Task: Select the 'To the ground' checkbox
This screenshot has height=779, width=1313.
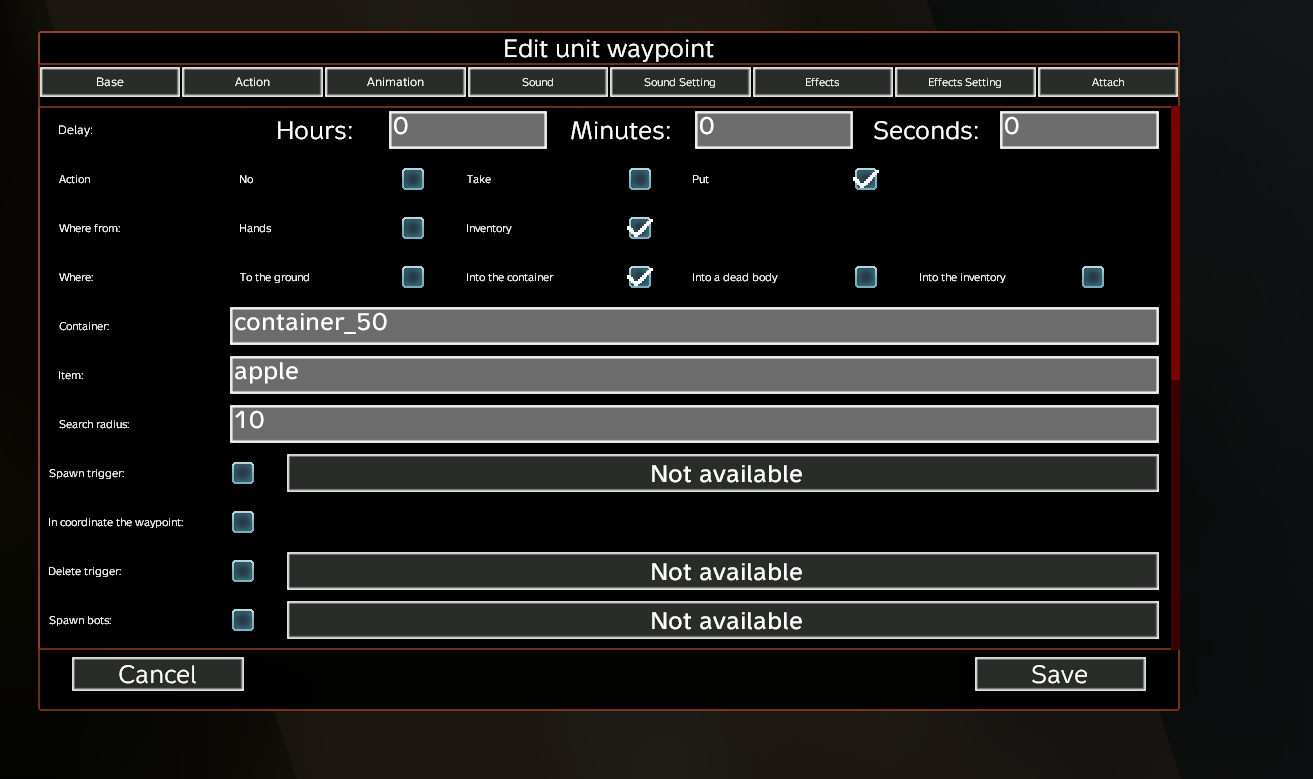Action: 413,277
